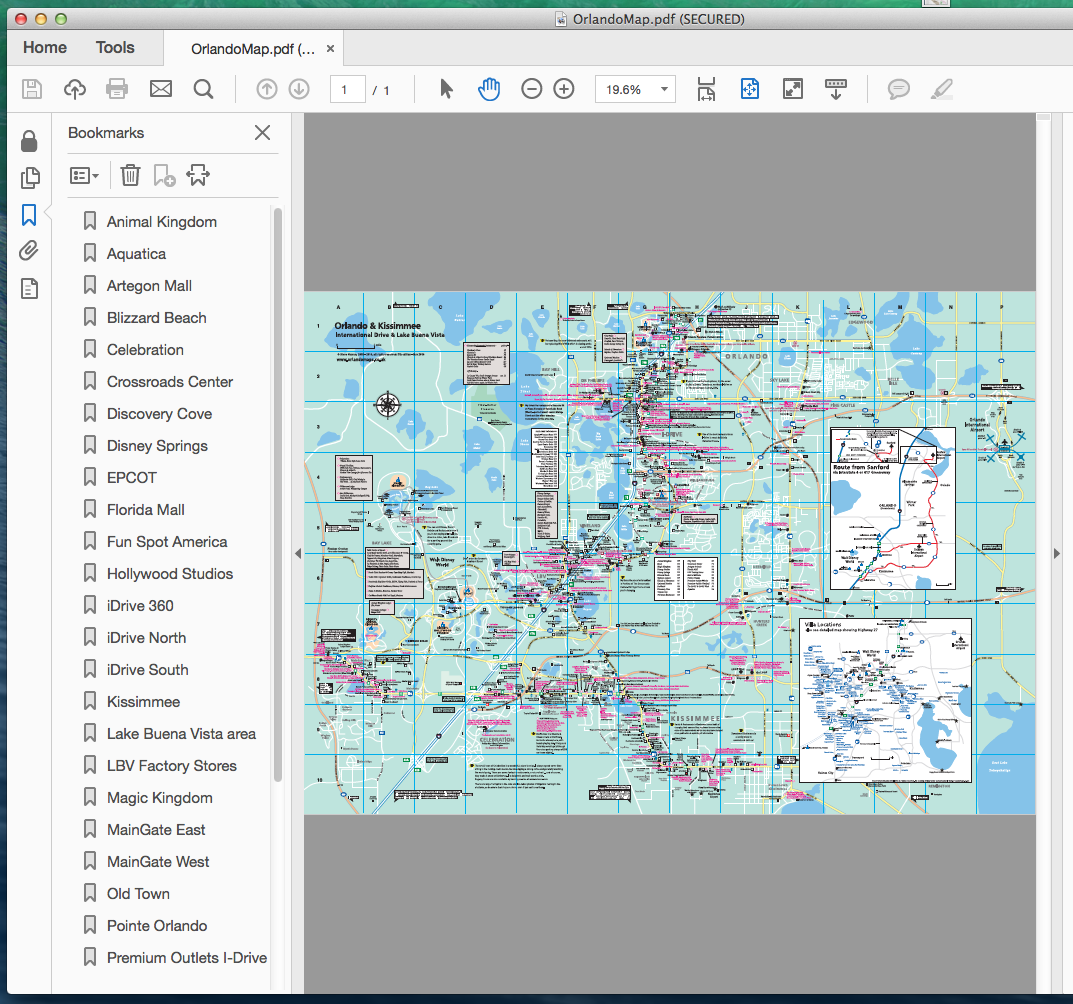Go to next page arrow
This screenshot has height=1004, width=1073.
299,89
